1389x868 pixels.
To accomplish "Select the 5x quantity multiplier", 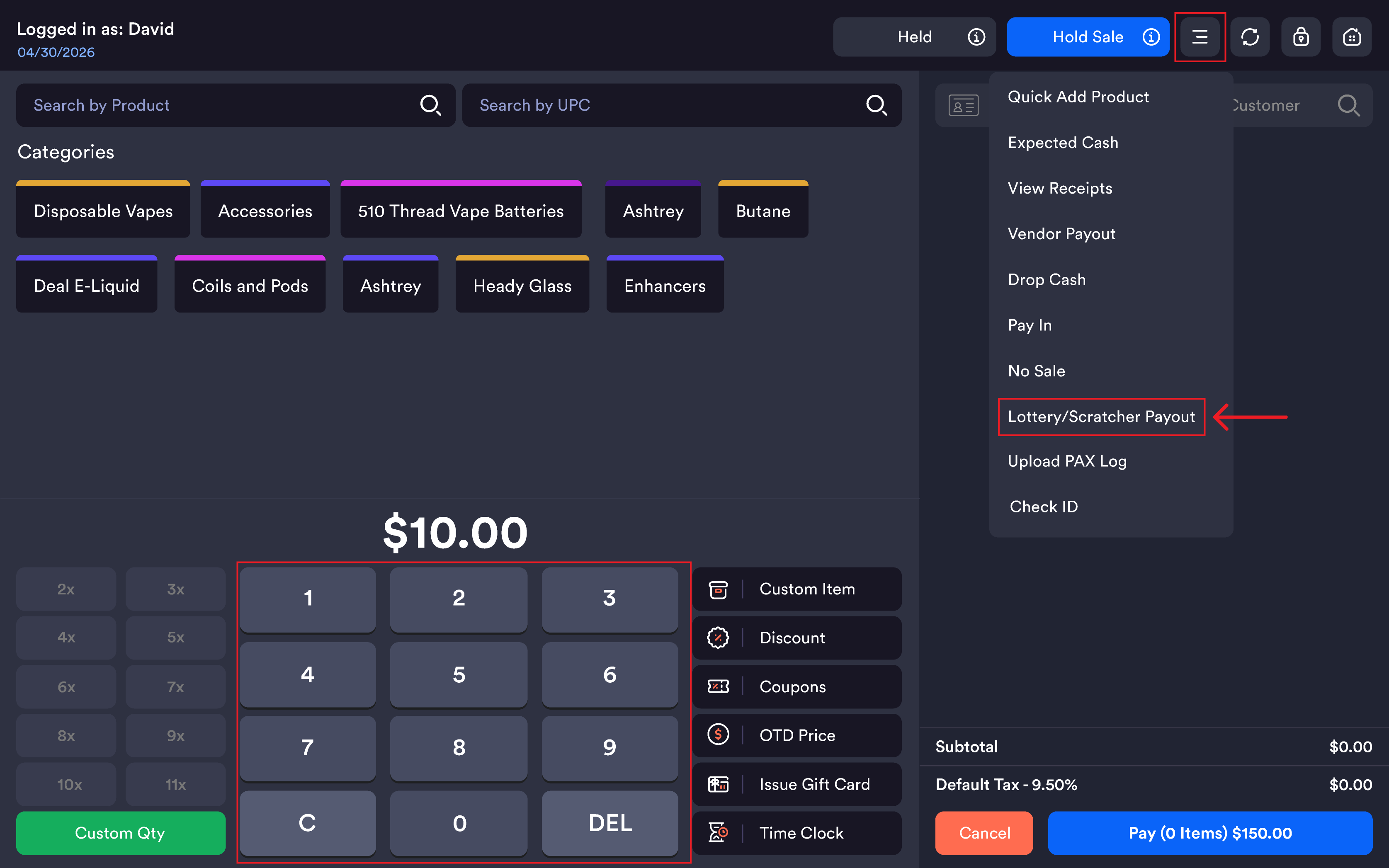I will (x=176, y=638).
